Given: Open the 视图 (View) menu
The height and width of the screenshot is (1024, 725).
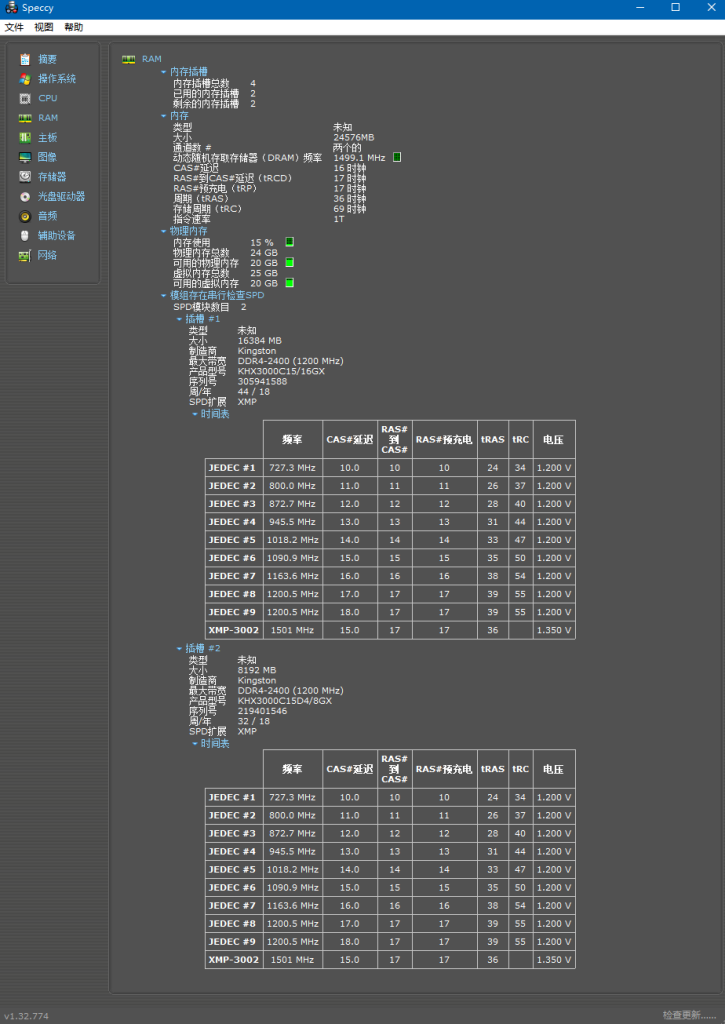Looking at the screenshot, I should [44, 27].
